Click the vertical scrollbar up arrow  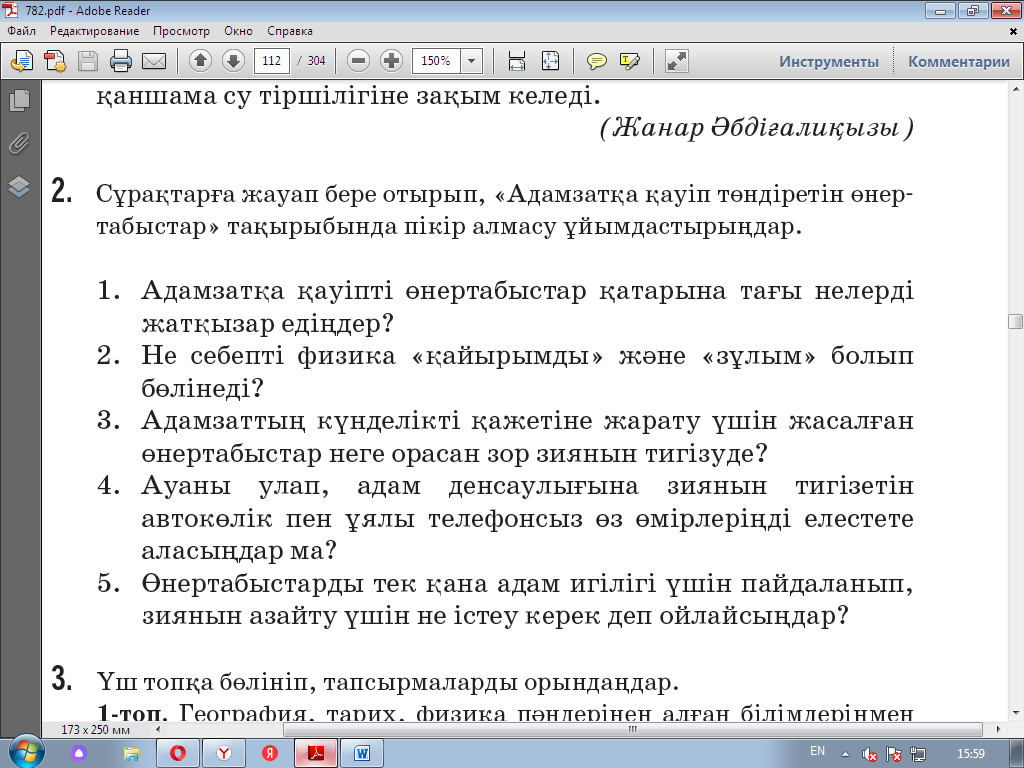tap(1016, 89)
